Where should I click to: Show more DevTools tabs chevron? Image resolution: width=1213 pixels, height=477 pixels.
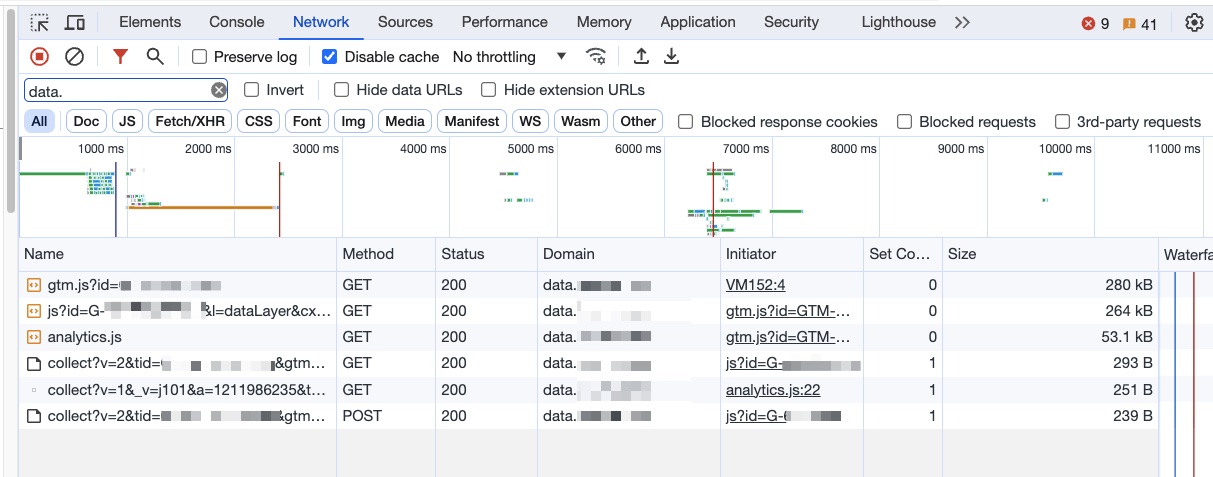[962, 23]
